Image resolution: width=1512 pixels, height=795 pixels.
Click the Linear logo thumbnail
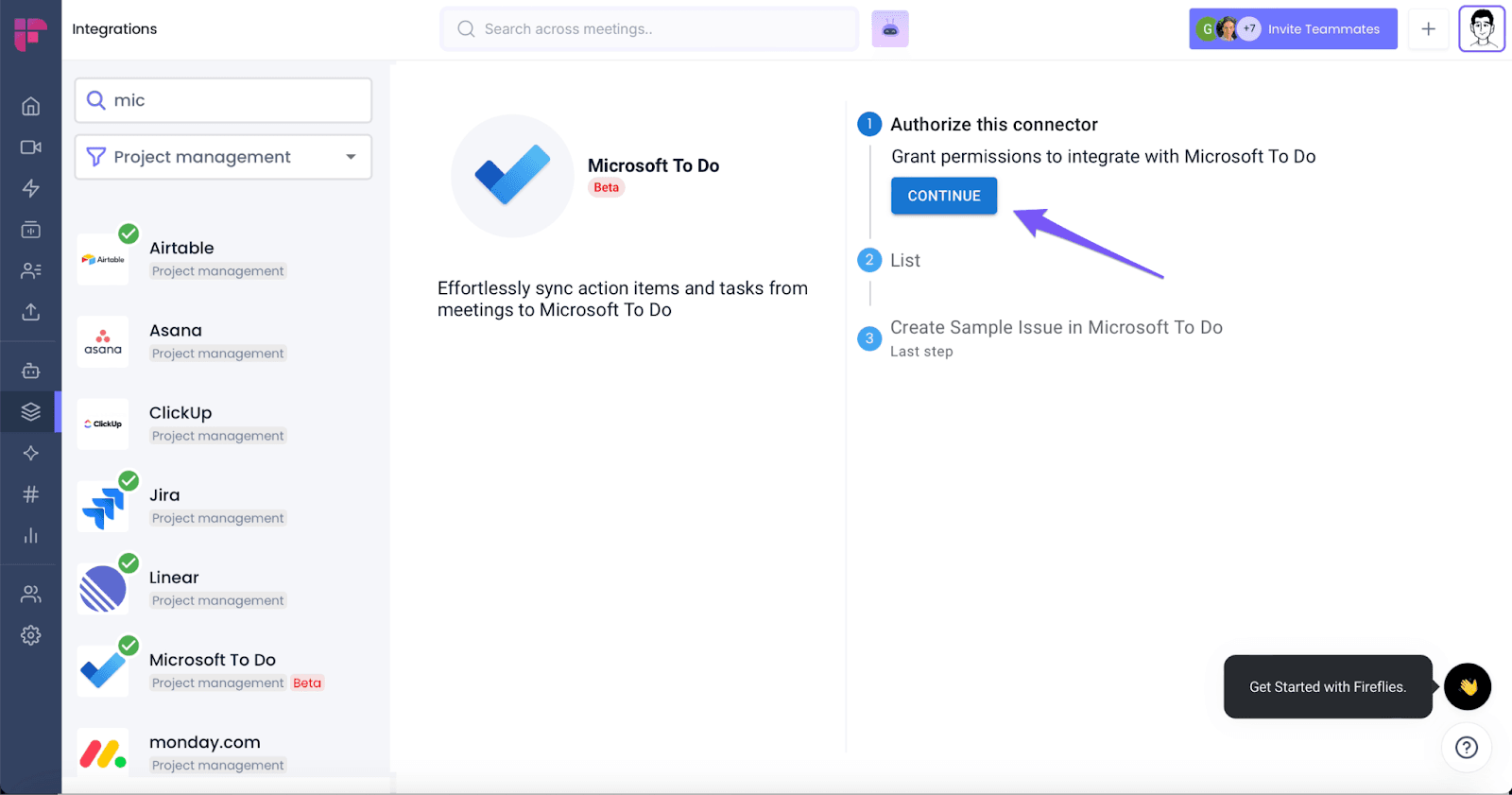(103, 589)
